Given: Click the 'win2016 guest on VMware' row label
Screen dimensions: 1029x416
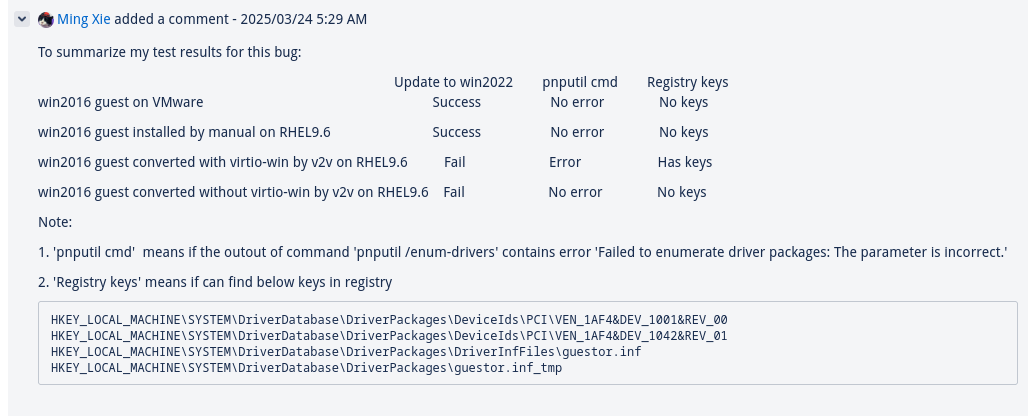Looking at the screenshot, I should tap(121, 102).
